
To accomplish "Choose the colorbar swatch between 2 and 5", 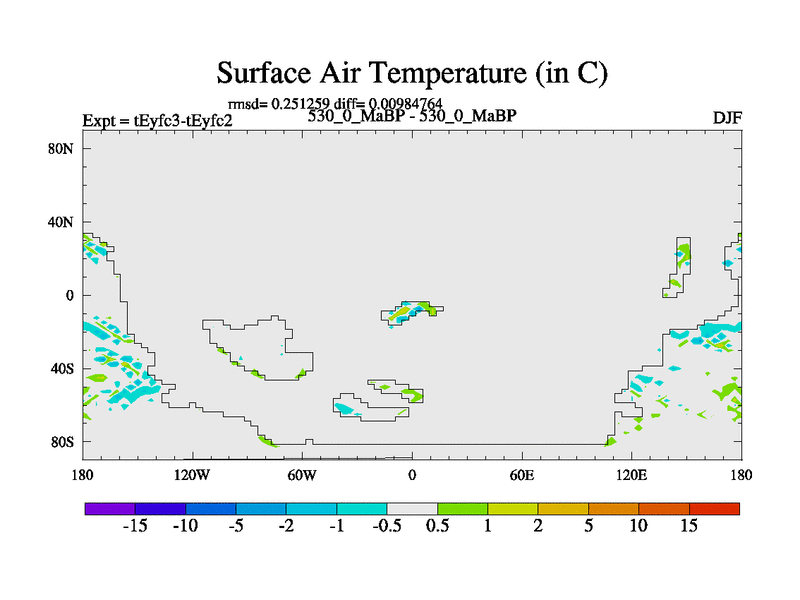I will [563, 508].
